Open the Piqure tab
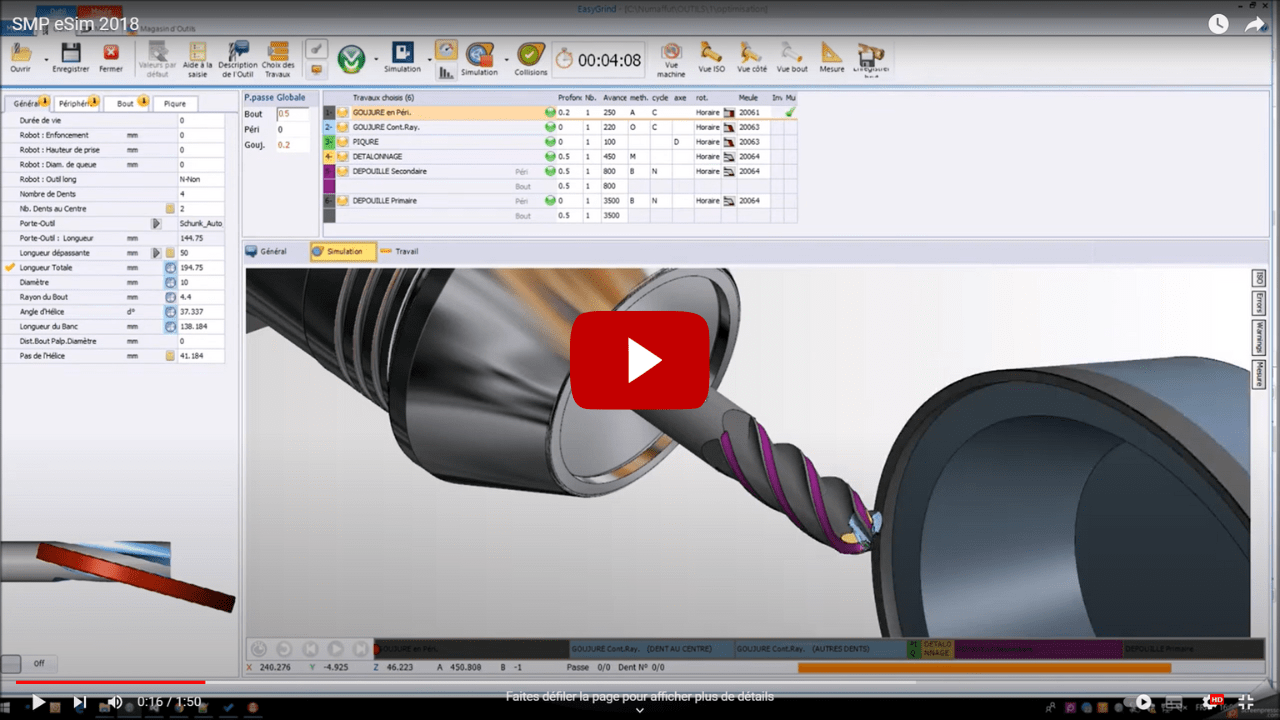 point(175,103)
